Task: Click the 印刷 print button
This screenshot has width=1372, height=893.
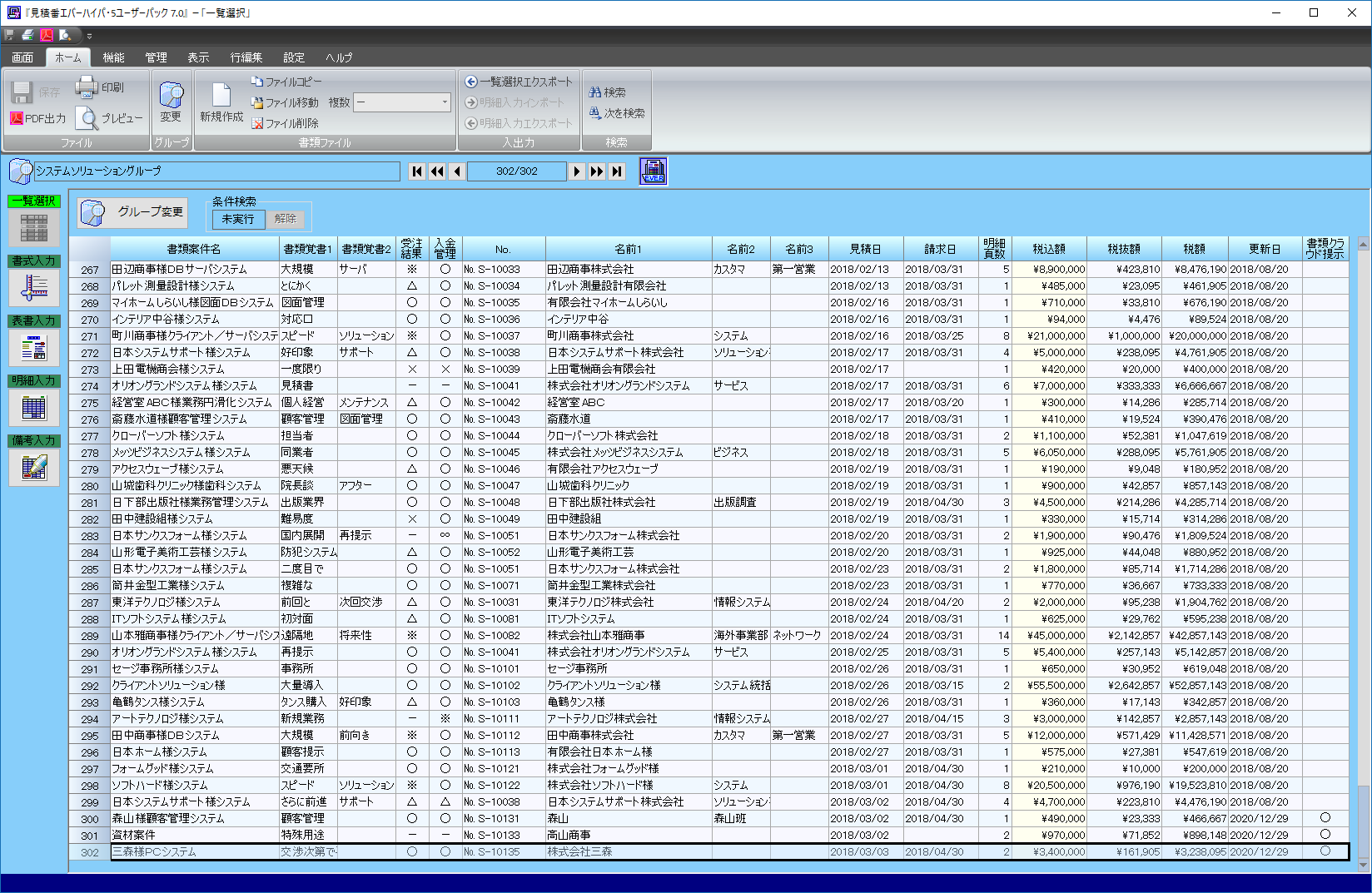Action: 100,87
